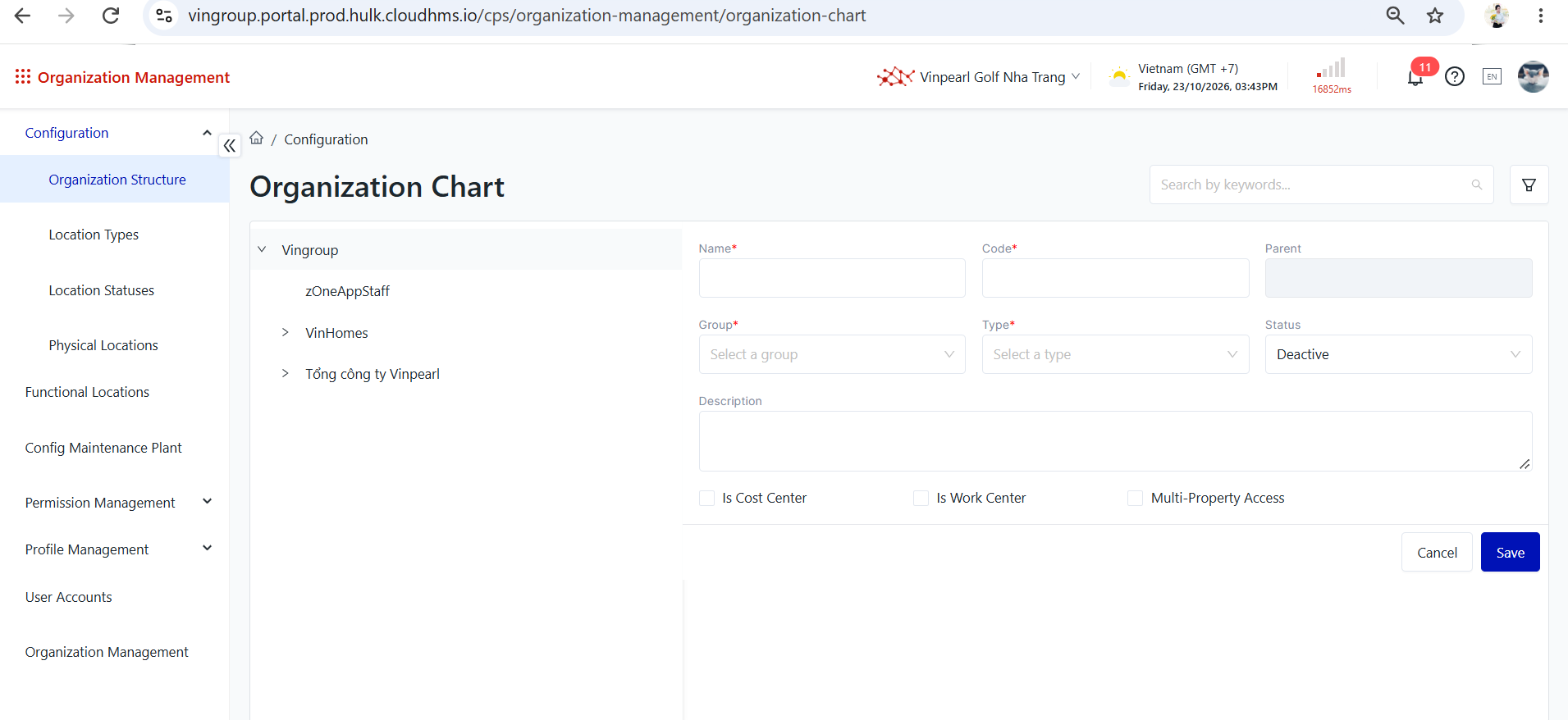Image resolution: width=1568 pixels, height=720 pixels.
Task: Open Physical Locations in the sidebar
Action: click(103, 345)
